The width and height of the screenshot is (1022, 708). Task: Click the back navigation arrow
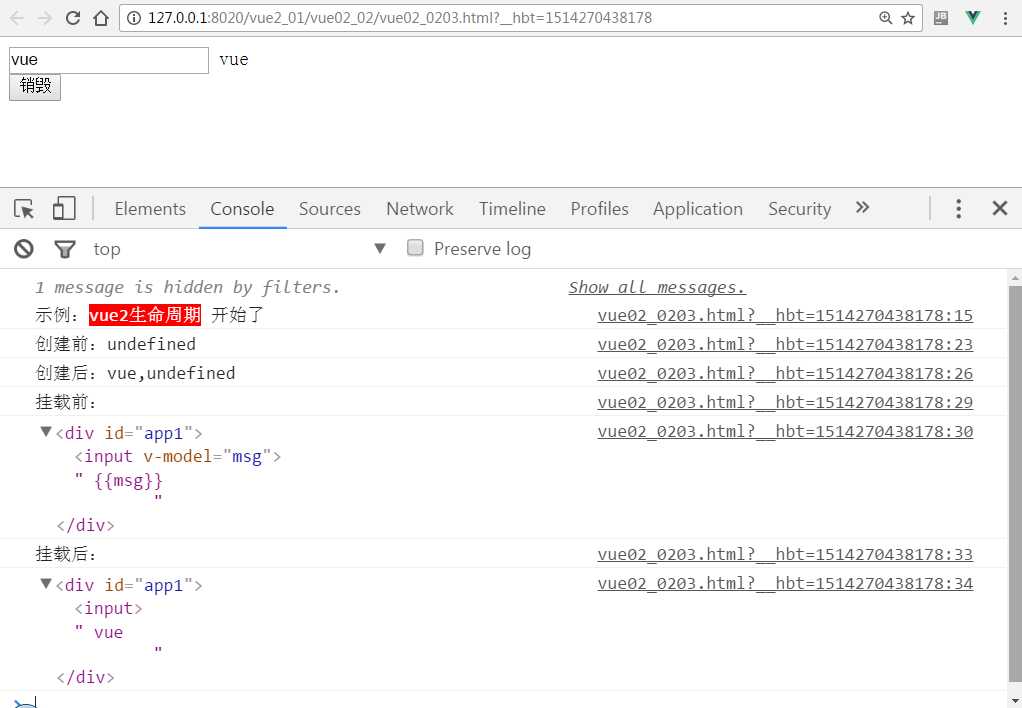(x=17, y=18)
